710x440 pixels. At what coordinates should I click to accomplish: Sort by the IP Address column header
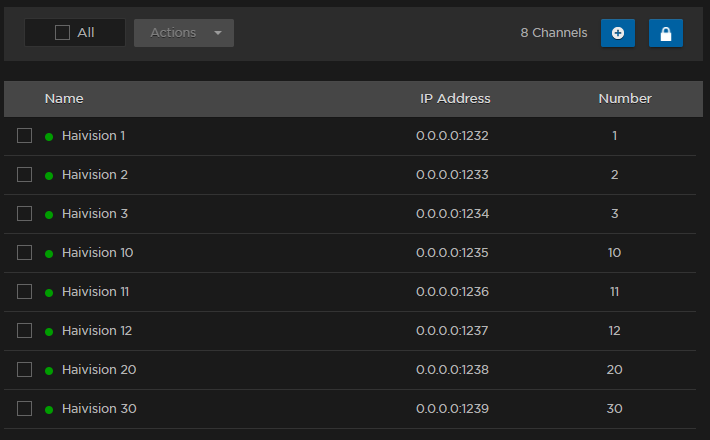455,99
